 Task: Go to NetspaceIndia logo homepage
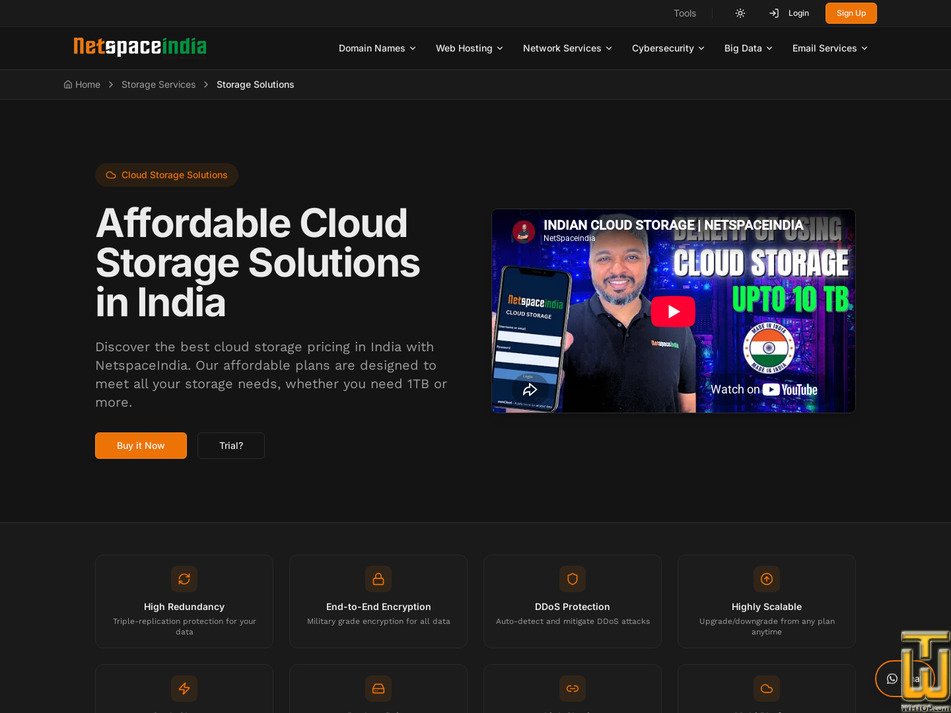point(140,47)
